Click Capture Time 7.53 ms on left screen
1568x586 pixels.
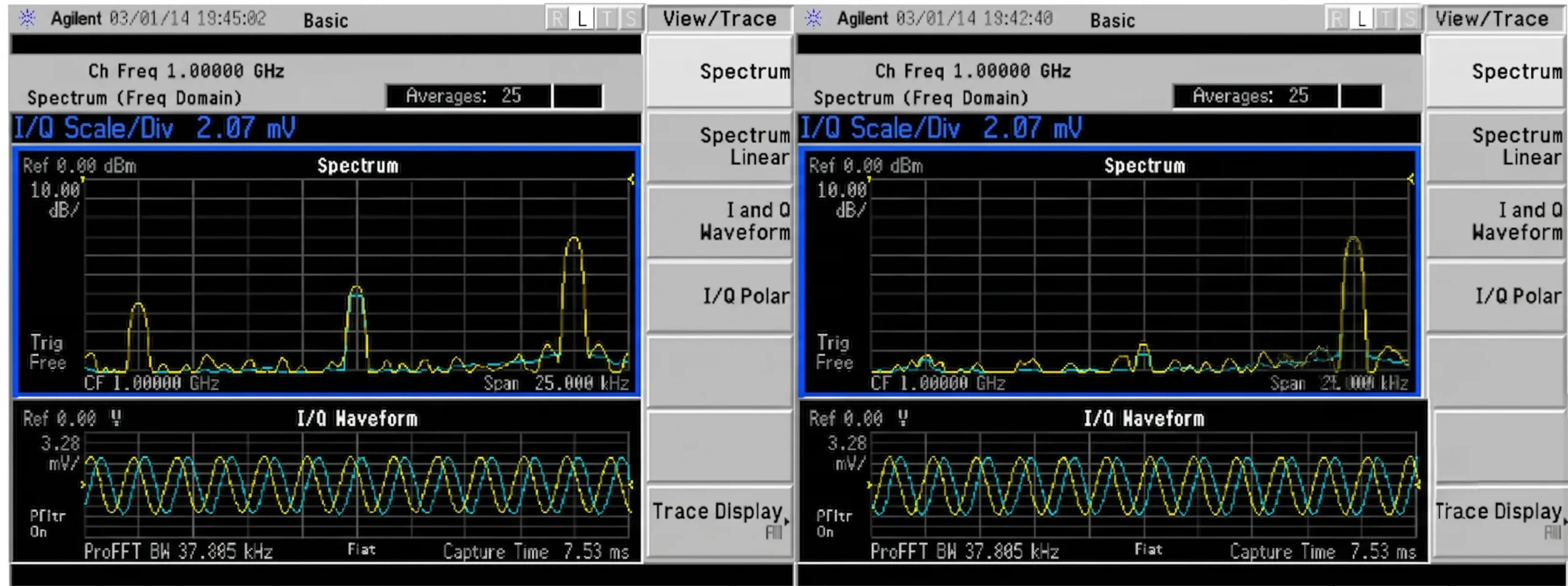click(536, 552)
